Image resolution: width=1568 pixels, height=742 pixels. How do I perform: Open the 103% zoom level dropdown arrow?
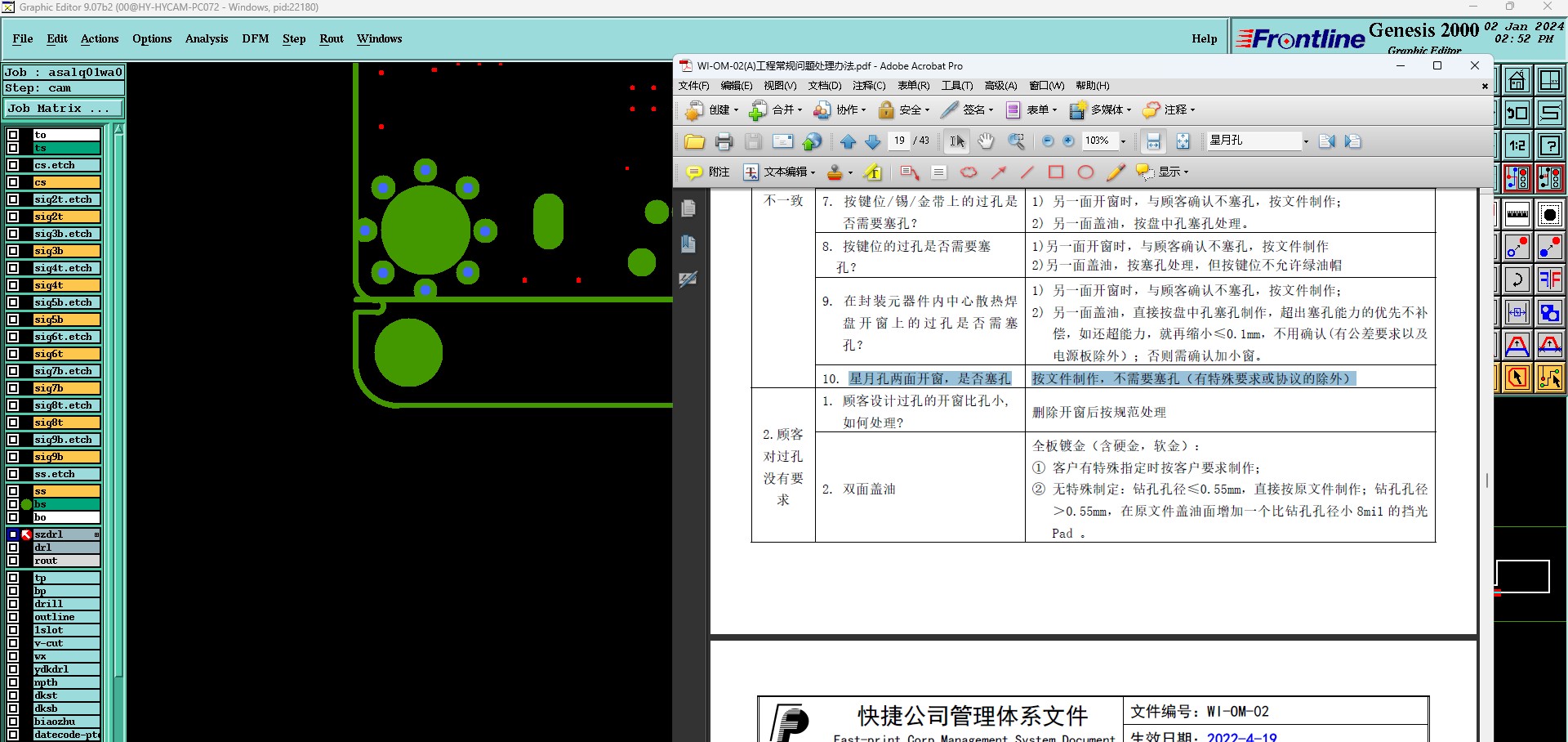(1123, 141)
